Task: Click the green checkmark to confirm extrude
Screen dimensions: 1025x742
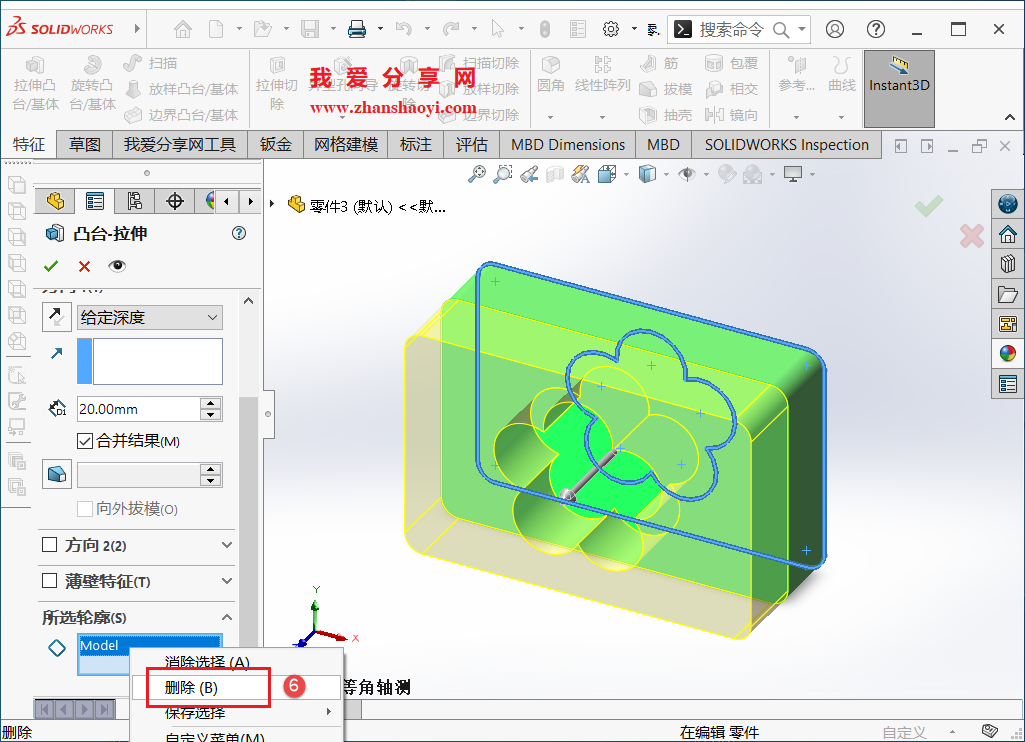Action: (x=51, y=266)
